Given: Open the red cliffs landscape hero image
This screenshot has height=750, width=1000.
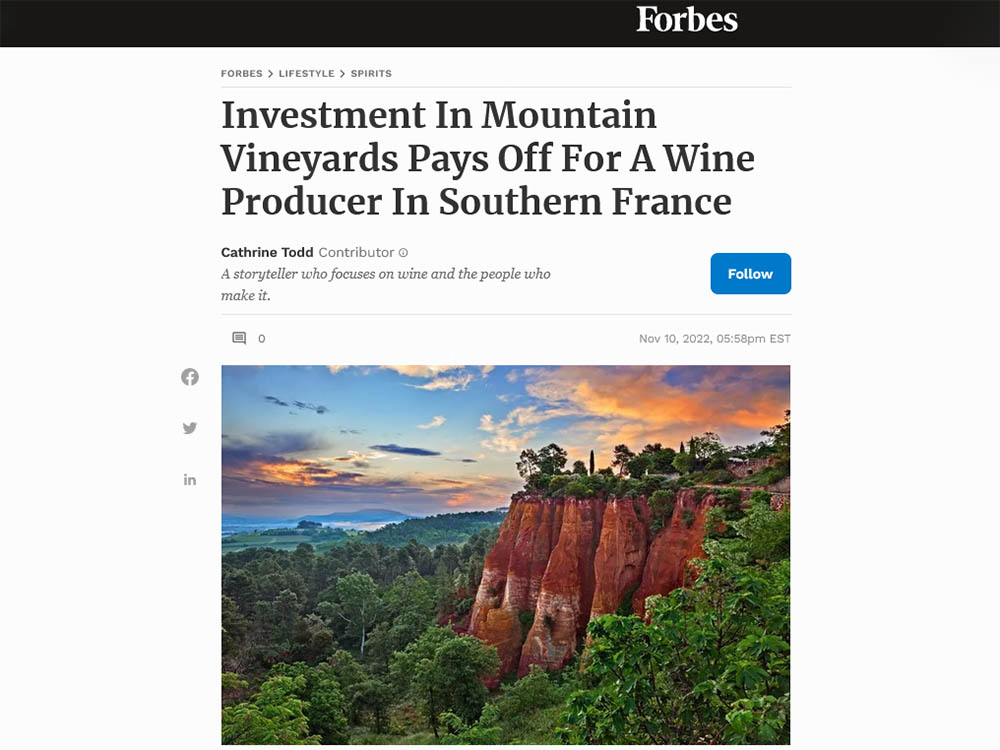Looking at the screenshot, I should tap(506, 555).
